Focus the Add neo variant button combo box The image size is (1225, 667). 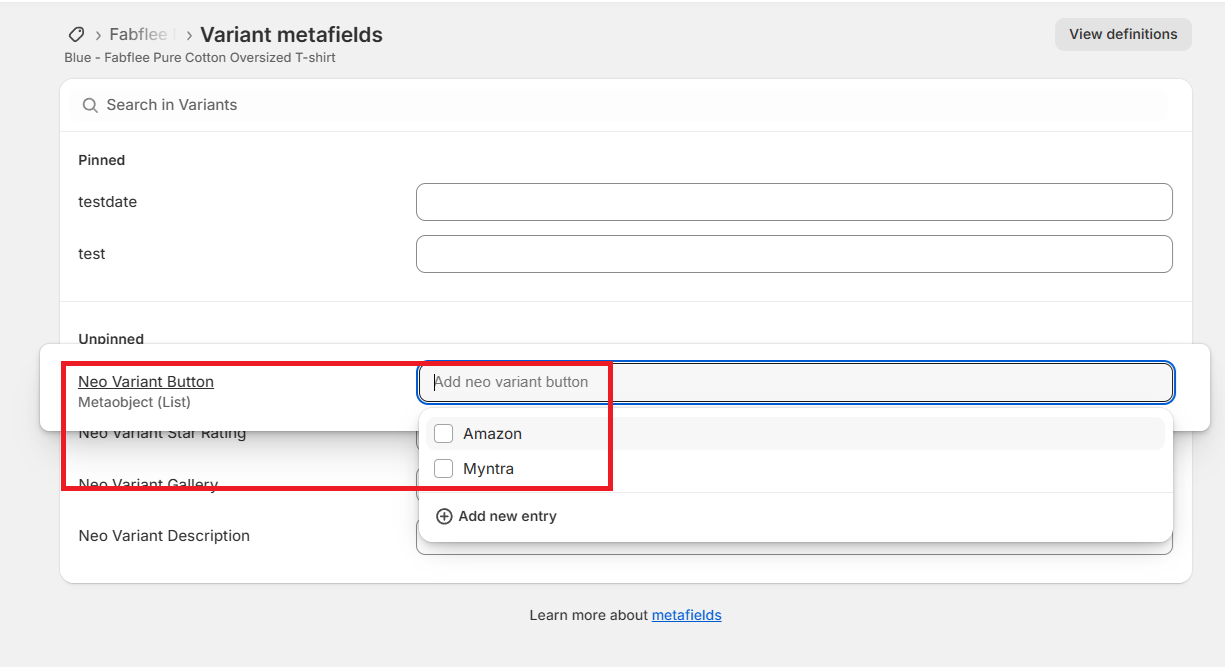(795, 382)
